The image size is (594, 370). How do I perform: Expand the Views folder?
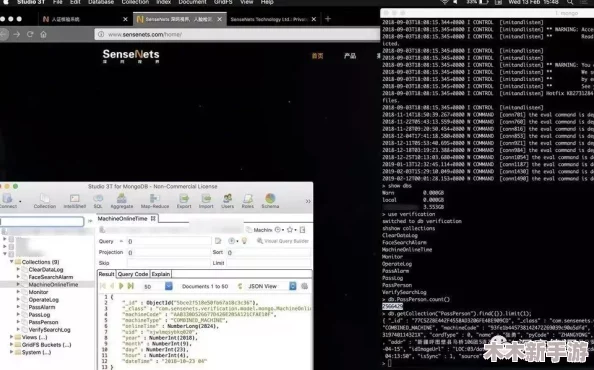(x=12, y=337)
